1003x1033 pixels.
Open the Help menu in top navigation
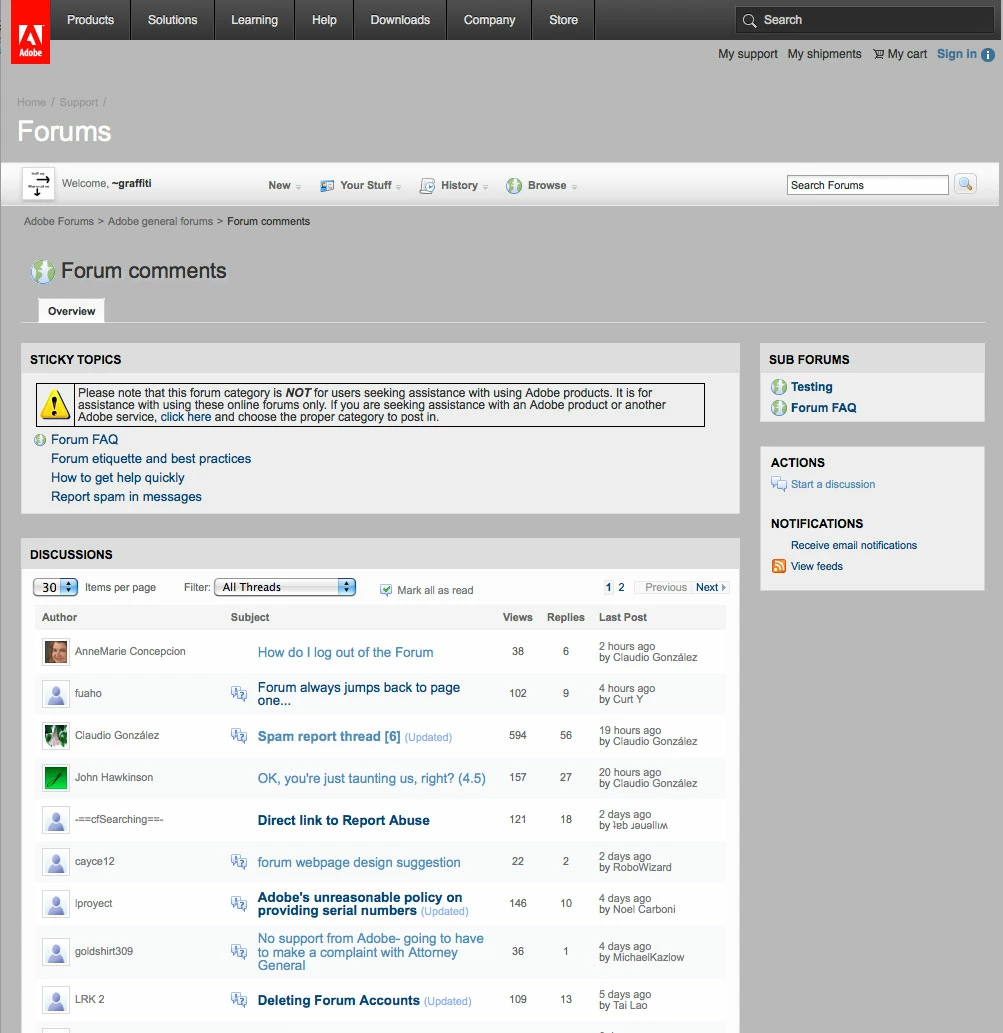(324, 20)
